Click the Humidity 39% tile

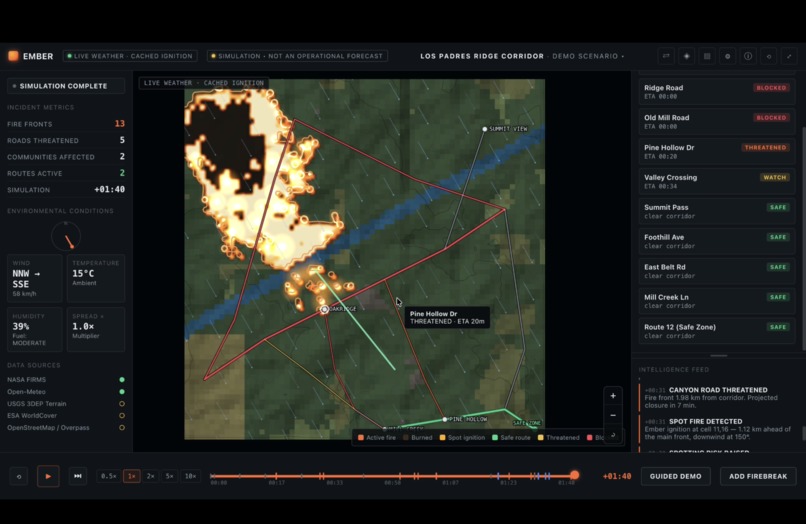(34, 329)
